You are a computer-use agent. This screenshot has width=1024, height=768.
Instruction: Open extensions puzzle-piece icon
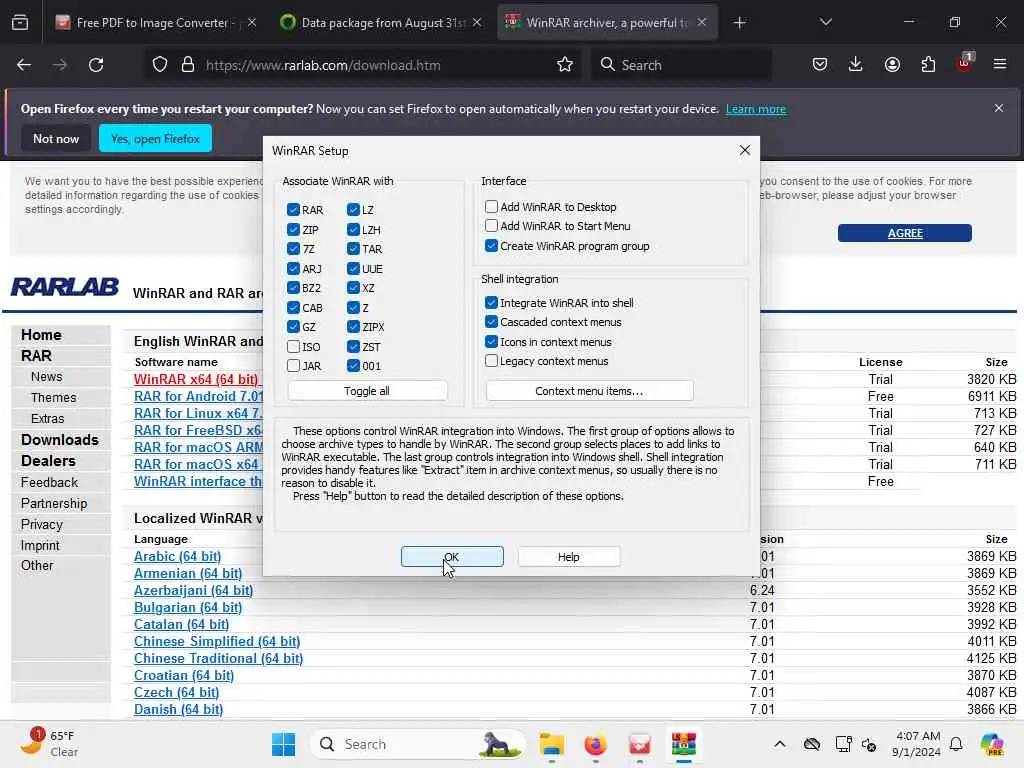pyautogui.click(x=928, y=64)
